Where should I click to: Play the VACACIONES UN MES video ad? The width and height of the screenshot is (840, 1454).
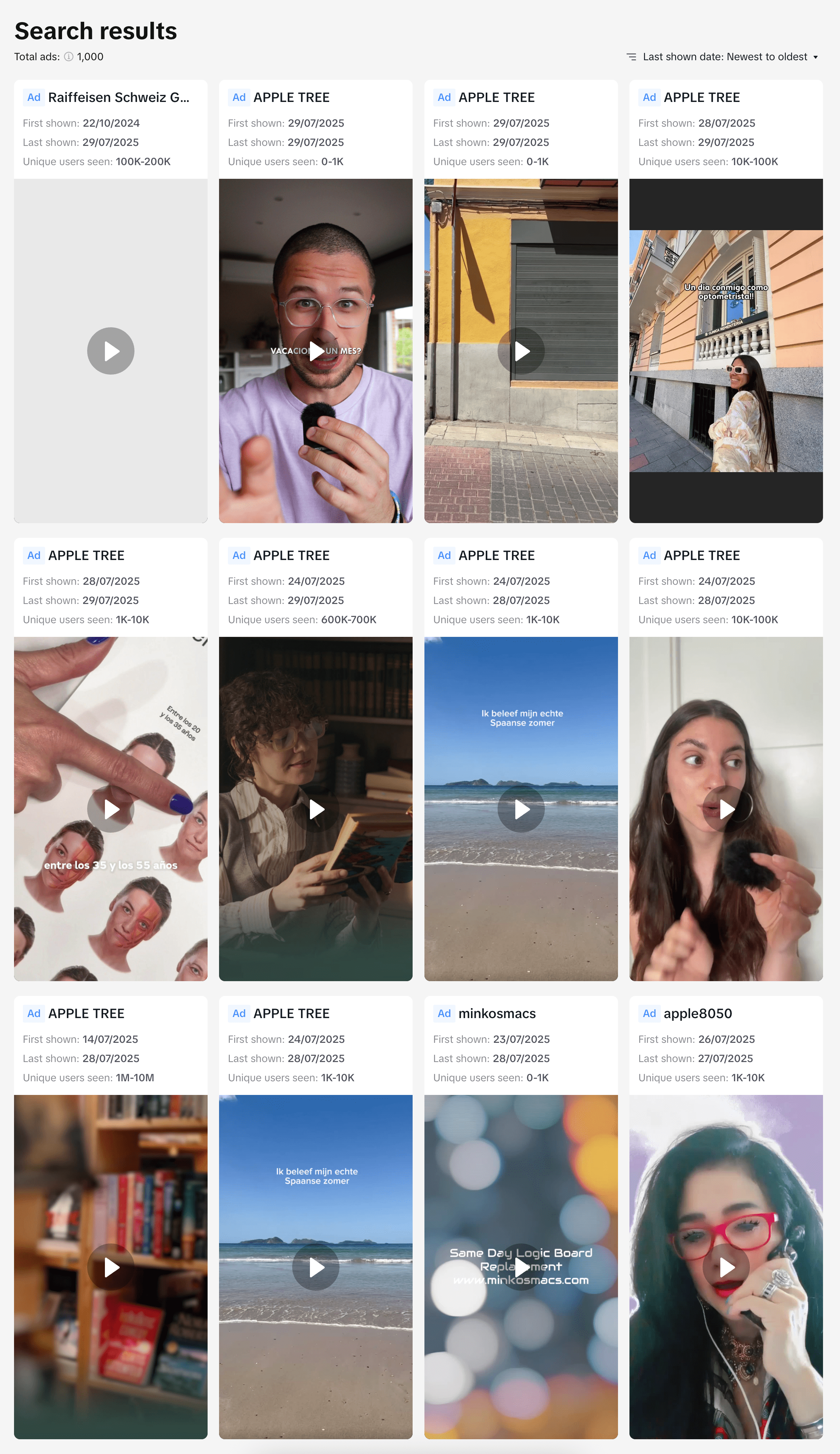click(x=315, y=351)
